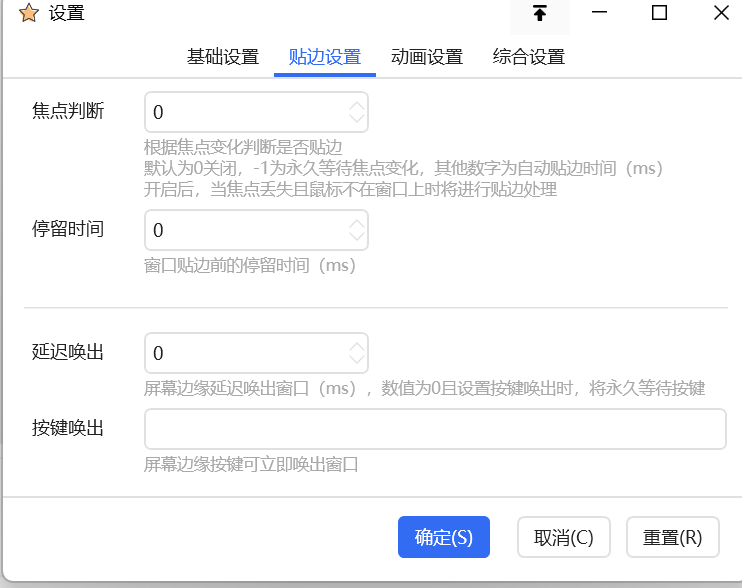Select the 贴边设置 tab
The image size is (742, 588).
(325, 57)
